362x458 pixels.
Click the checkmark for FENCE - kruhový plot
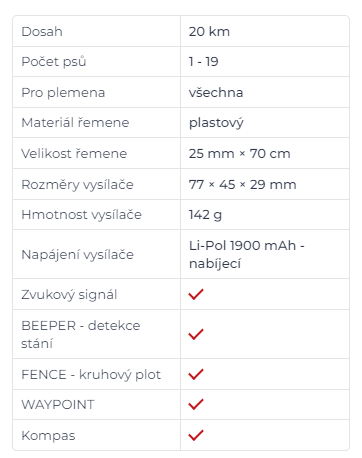click(x=196, y=374)
